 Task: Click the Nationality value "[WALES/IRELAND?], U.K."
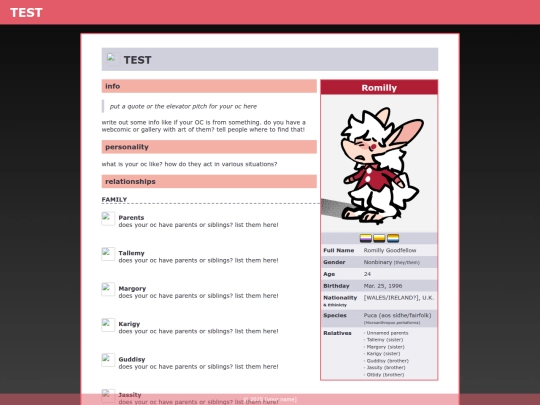(399, 298)
